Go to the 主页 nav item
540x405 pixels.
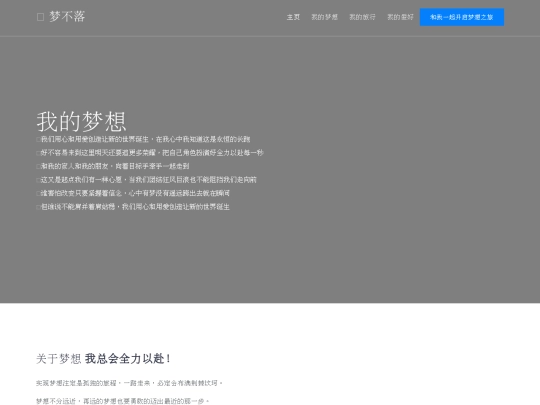(293, 17)
